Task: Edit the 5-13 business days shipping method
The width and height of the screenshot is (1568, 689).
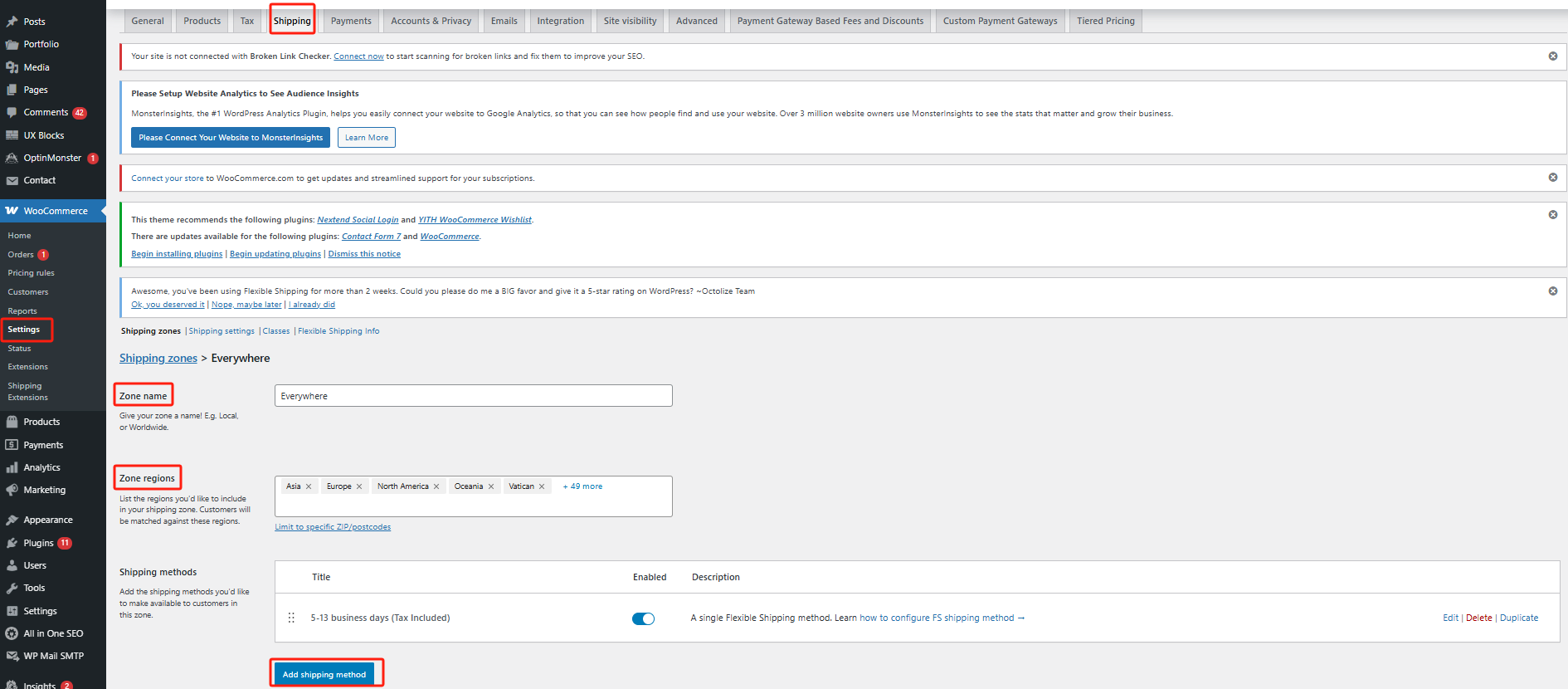Action: coord(1449,618)
